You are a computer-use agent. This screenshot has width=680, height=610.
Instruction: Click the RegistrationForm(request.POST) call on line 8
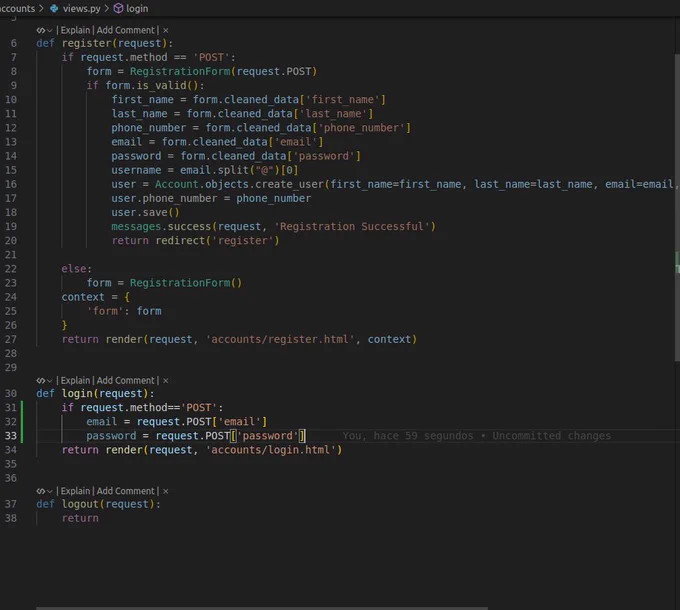click(x=223, y=72)
